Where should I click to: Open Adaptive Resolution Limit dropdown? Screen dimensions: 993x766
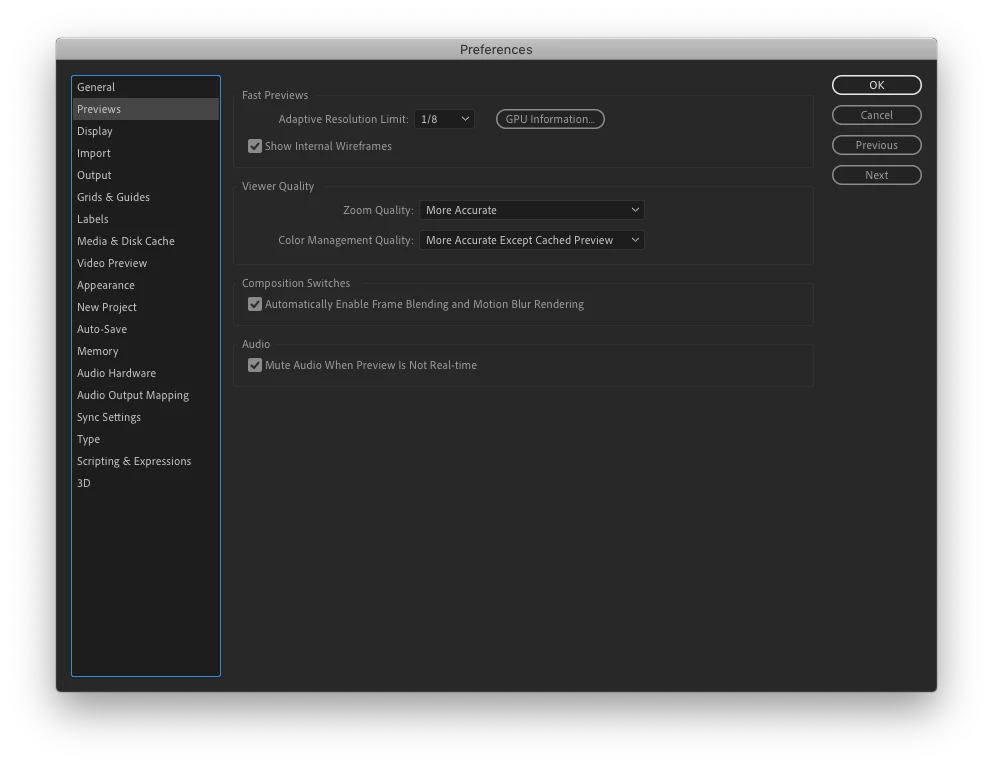(444, 119)
